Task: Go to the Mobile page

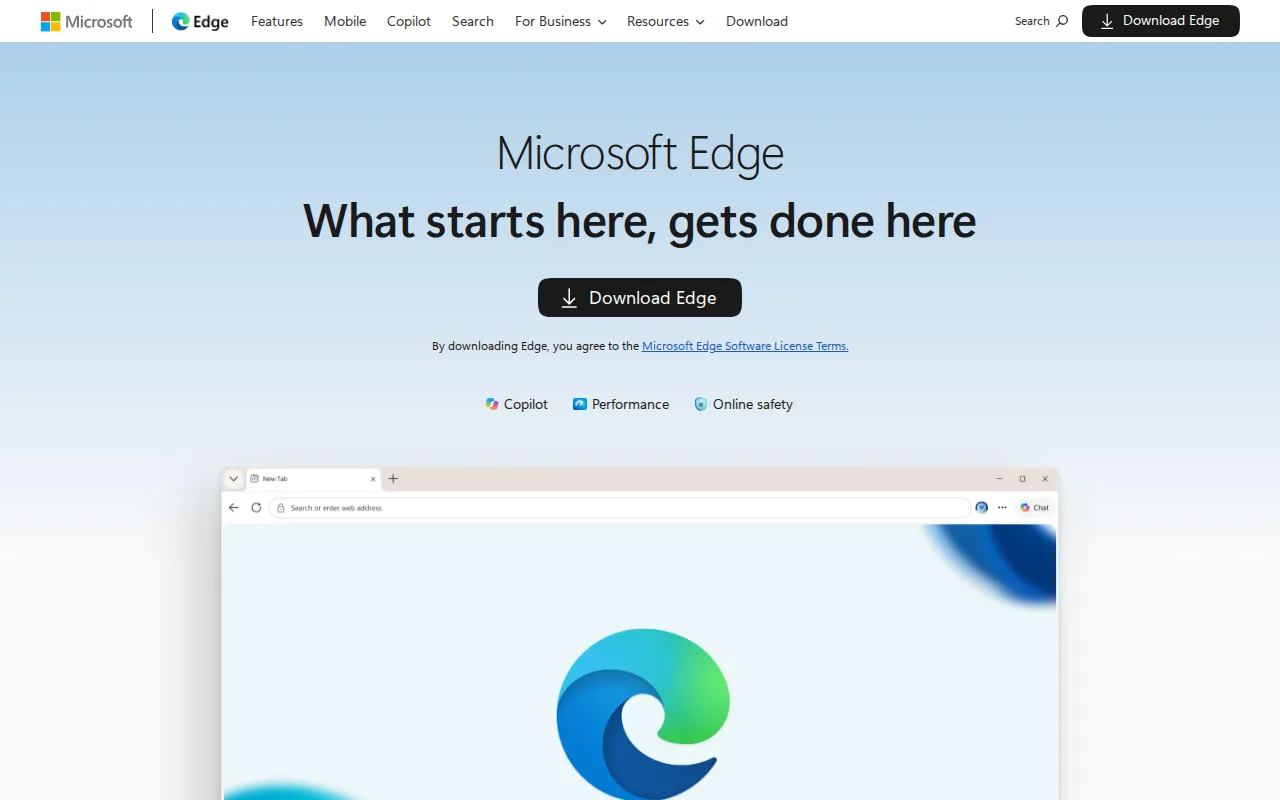Action: pos(345,21)
